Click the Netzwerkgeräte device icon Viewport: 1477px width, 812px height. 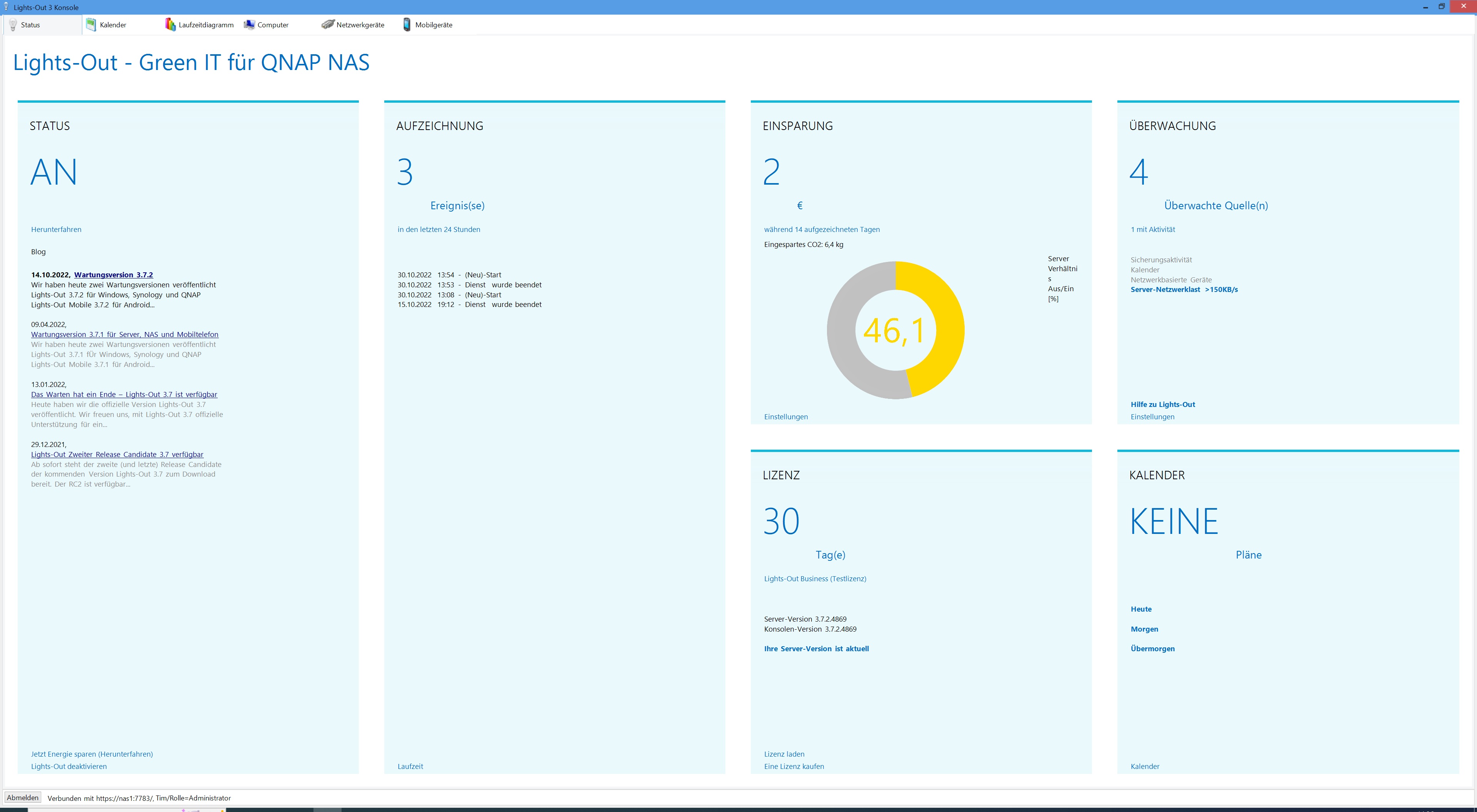coord(328,25)
